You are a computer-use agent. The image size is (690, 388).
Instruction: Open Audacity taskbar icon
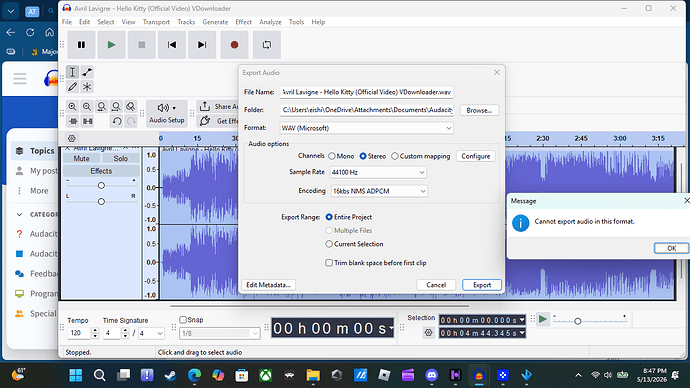(x=479, y=375)
